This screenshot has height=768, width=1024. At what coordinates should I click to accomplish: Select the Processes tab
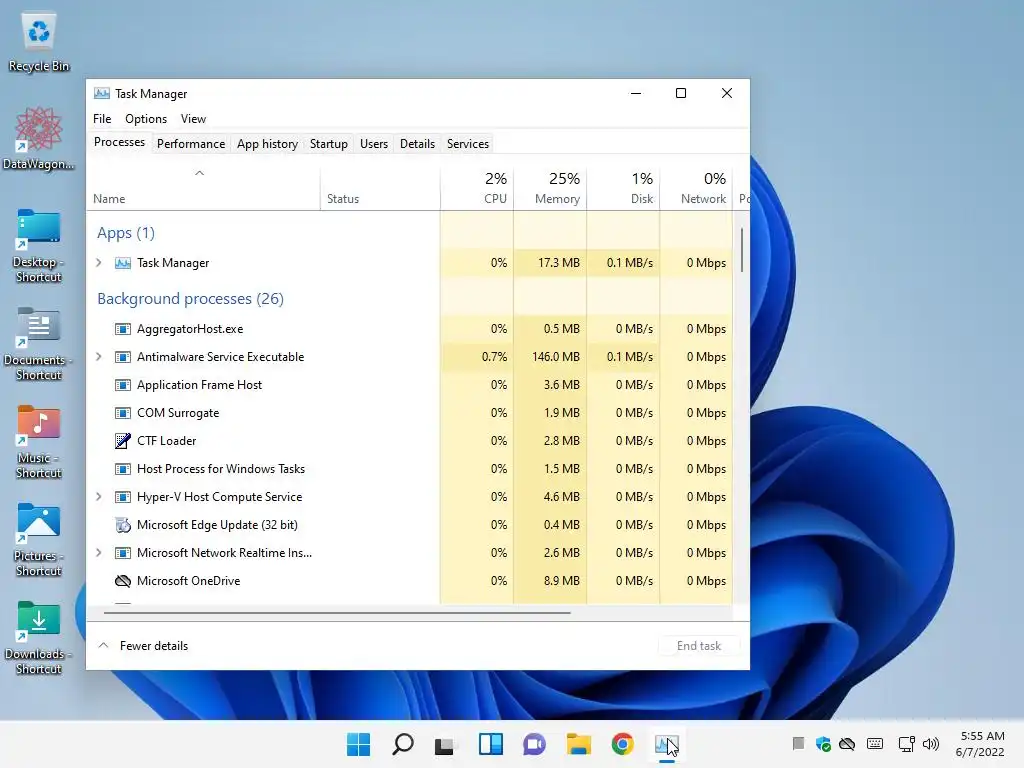tap(120, 142)
